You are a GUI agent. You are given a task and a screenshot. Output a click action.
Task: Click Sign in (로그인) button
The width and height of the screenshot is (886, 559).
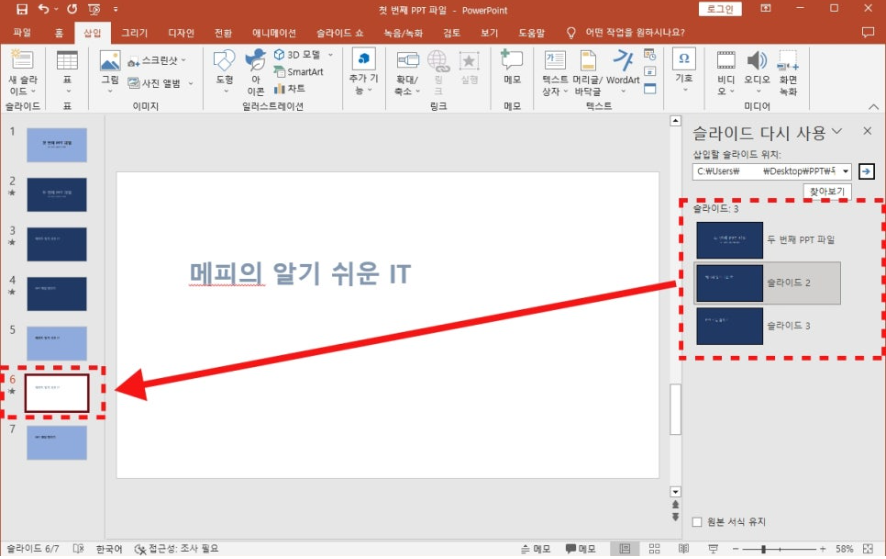click(x=720, y=8)
